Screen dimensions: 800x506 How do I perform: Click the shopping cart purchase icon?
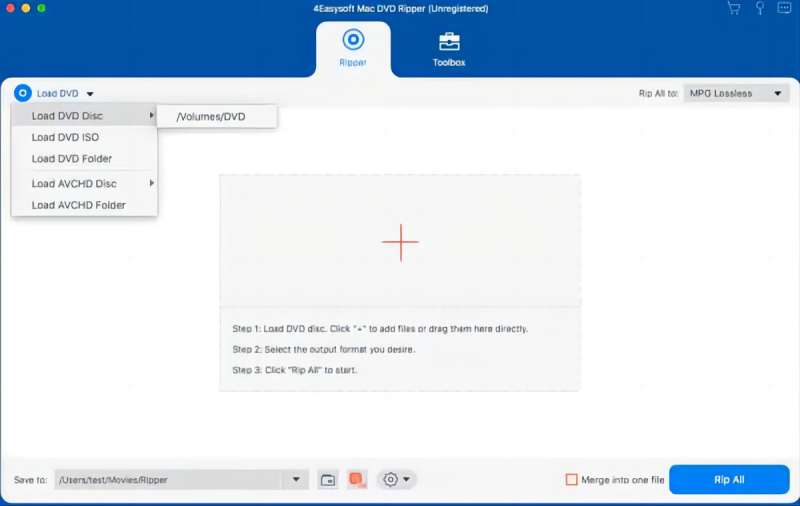(734, 8)
